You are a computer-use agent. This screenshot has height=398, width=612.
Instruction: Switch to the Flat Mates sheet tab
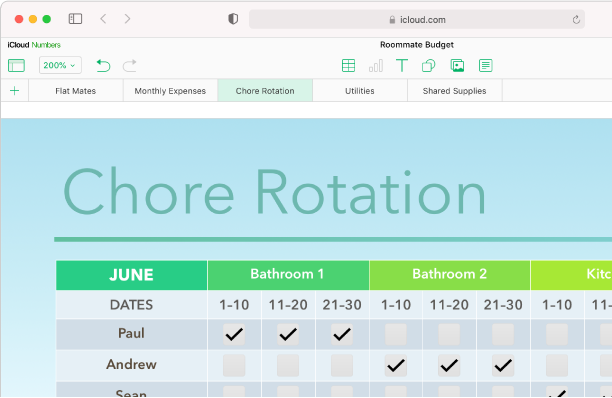coord(76,91)
